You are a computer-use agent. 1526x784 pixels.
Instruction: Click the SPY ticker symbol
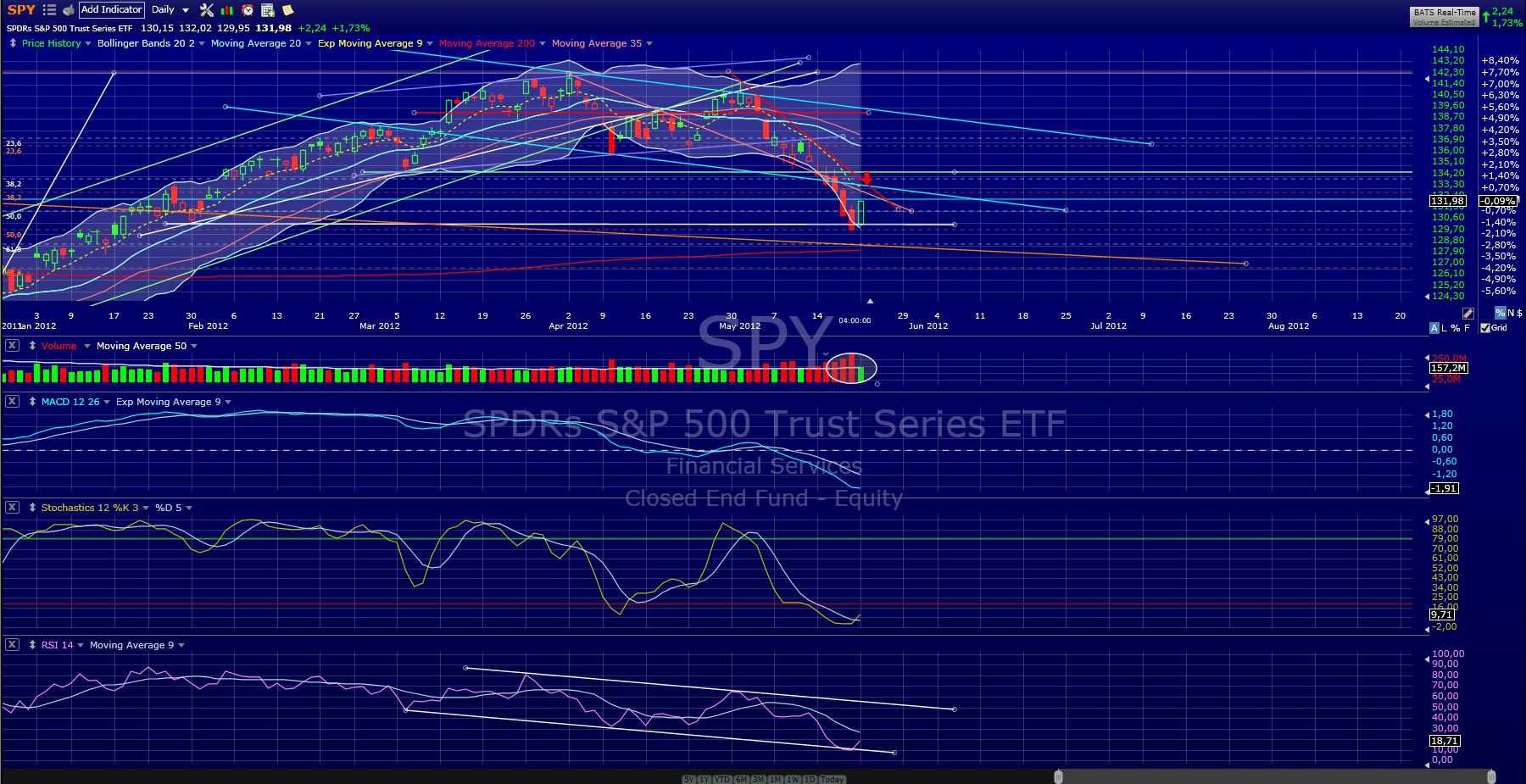21,10
